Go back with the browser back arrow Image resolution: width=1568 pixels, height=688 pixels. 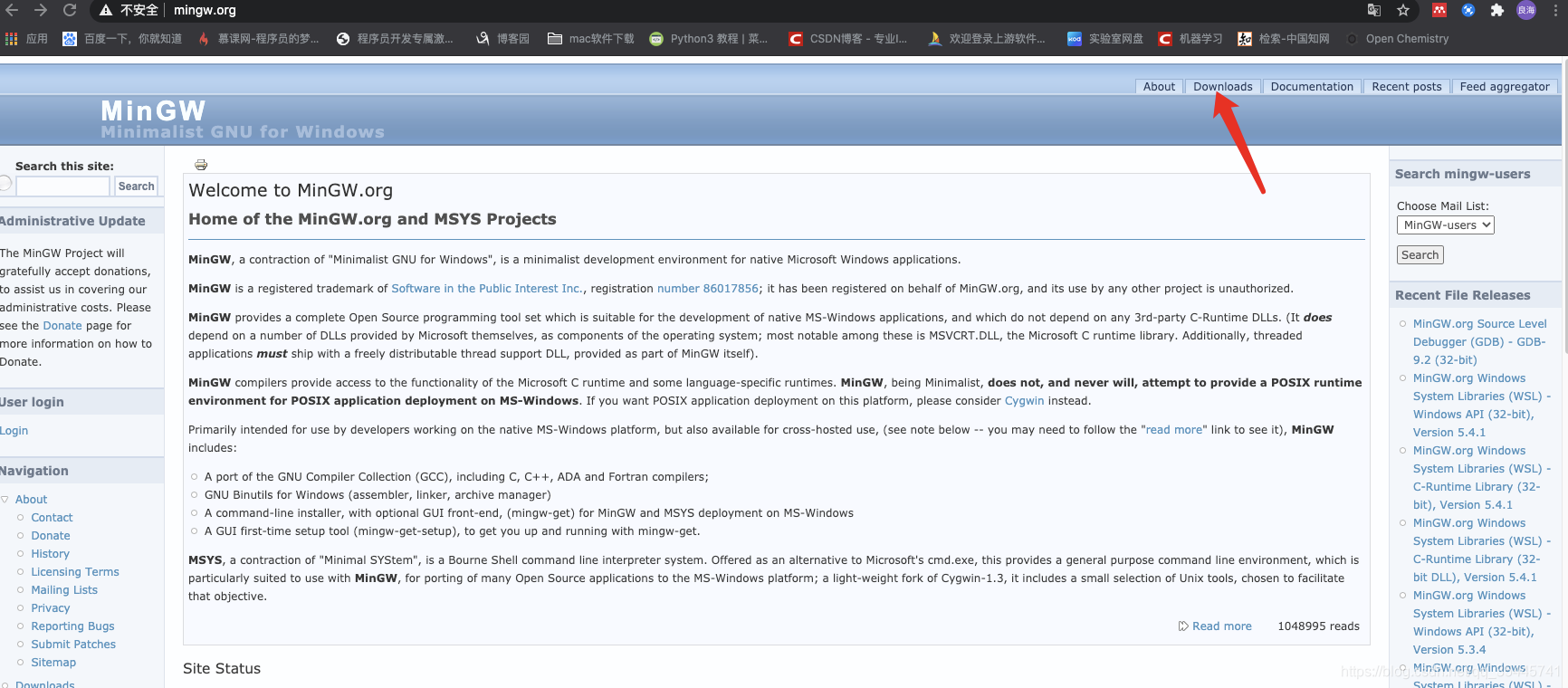pos(12,10)
